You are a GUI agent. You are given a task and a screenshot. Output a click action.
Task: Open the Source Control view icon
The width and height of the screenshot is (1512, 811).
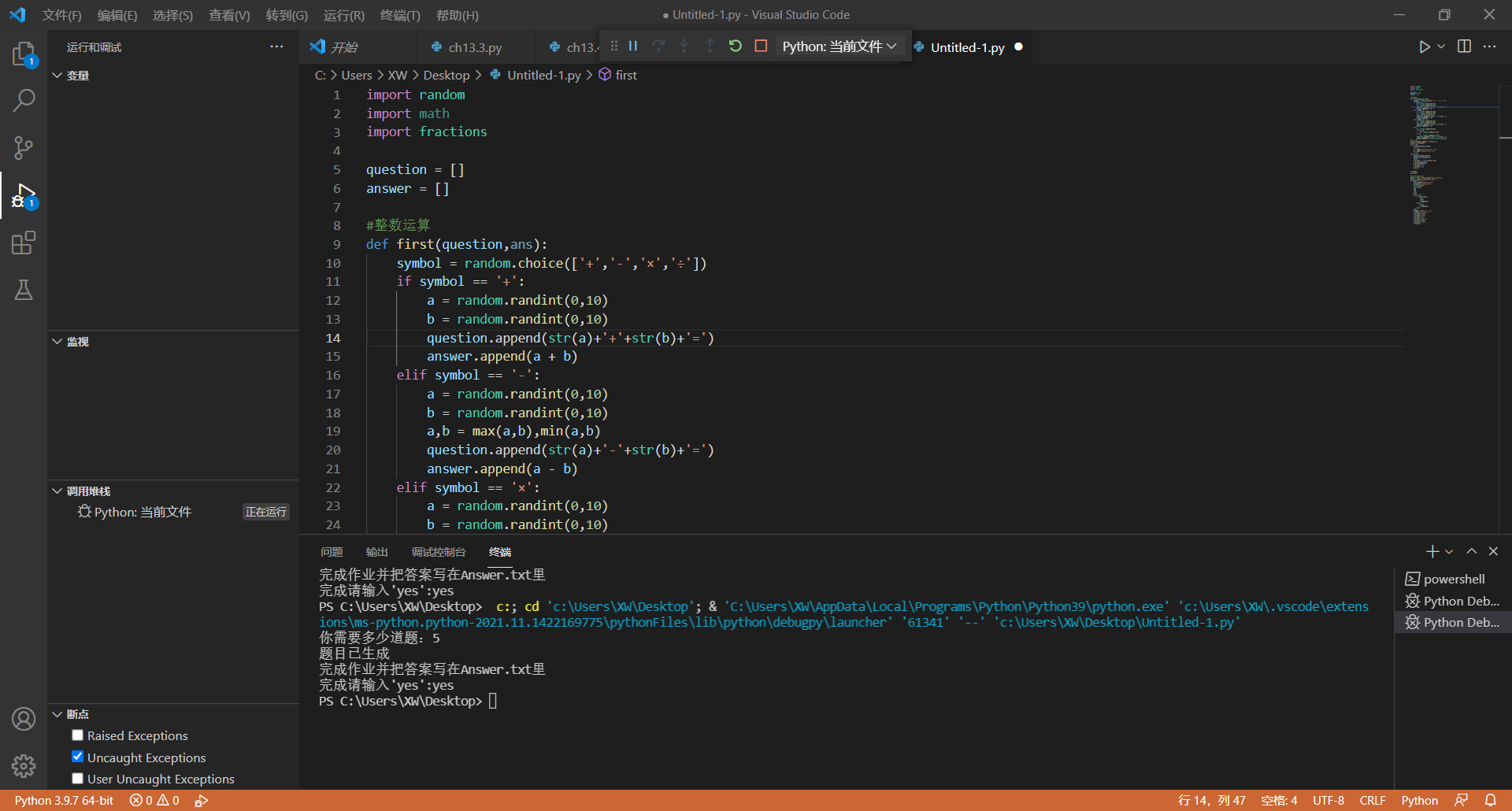[x=24, y=148]
